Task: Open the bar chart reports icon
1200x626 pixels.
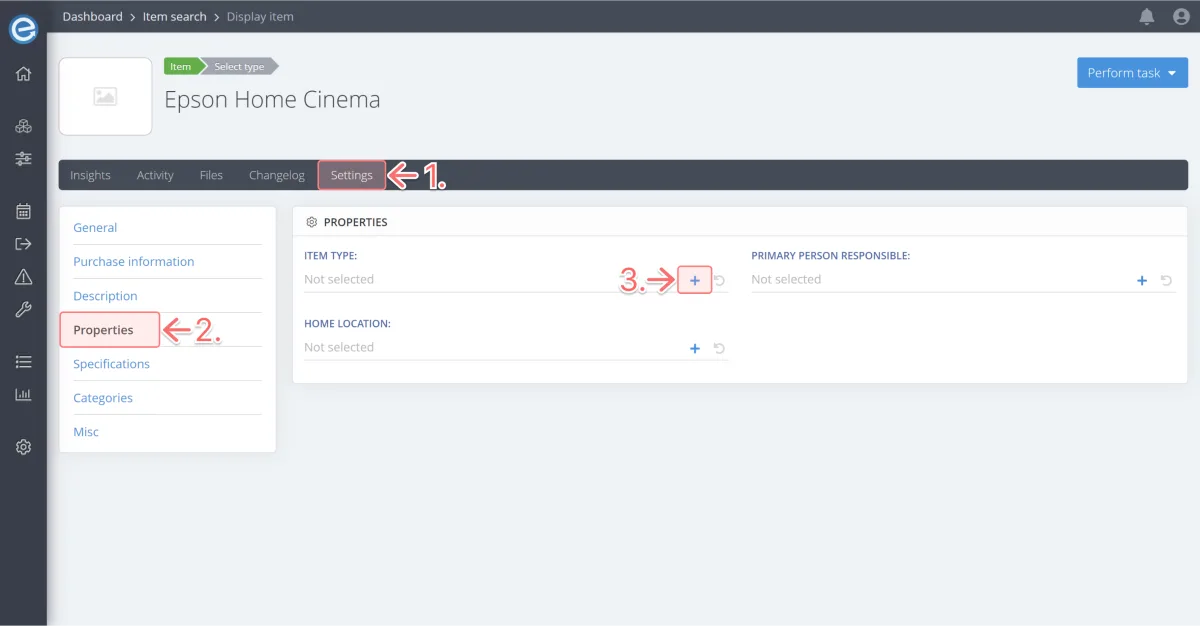Action: (23, 394)
